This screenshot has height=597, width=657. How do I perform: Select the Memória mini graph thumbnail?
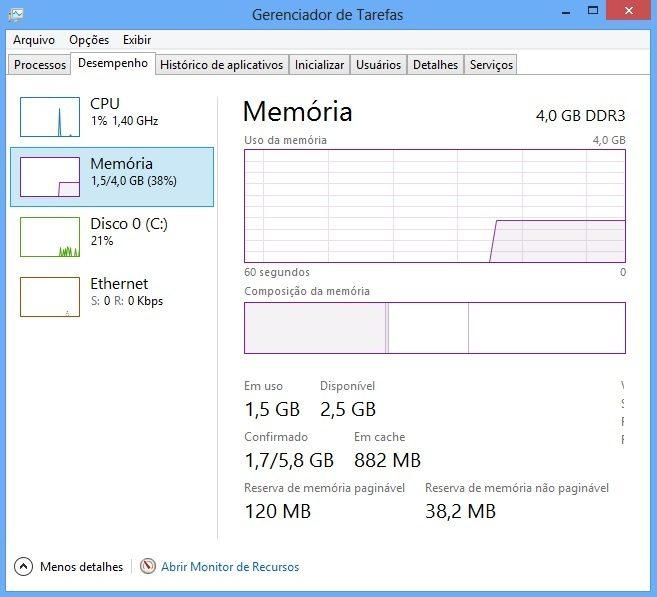coord(50,177)
